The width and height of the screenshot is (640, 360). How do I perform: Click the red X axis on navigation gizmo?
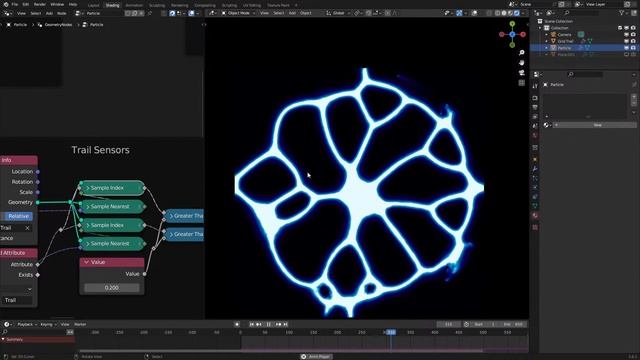pyautogui.click(x=523, y=35)
